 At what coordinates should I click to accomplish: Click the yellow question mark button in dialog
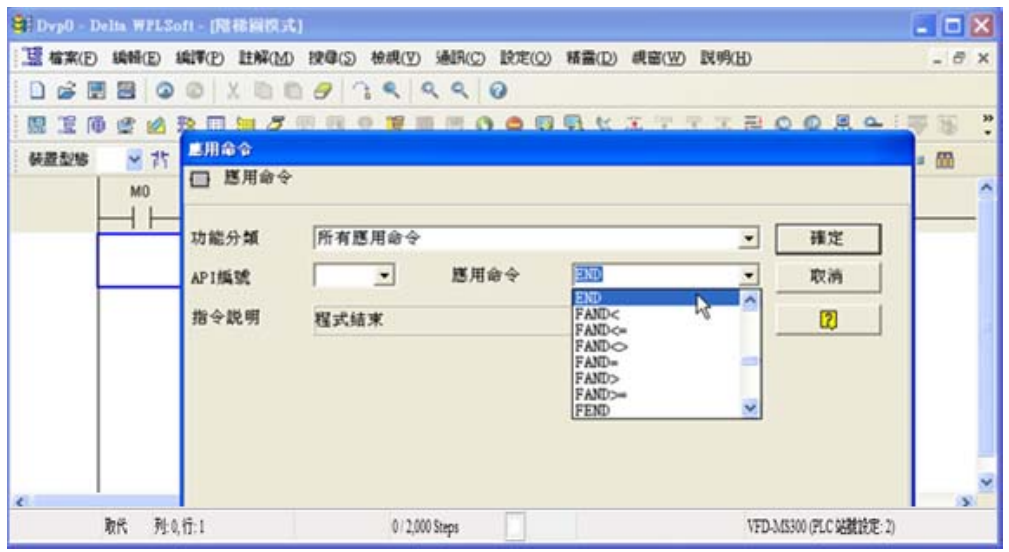click(x=828, y=320)
